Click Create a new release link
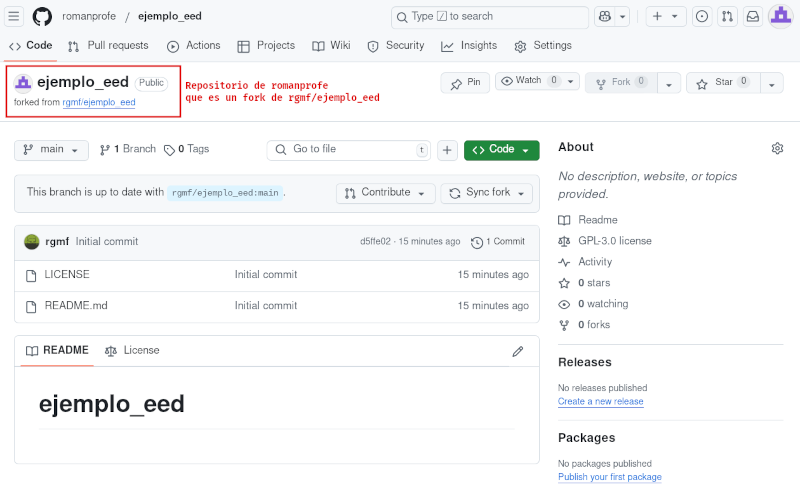800x489 pixels. [x=600, y=401]
